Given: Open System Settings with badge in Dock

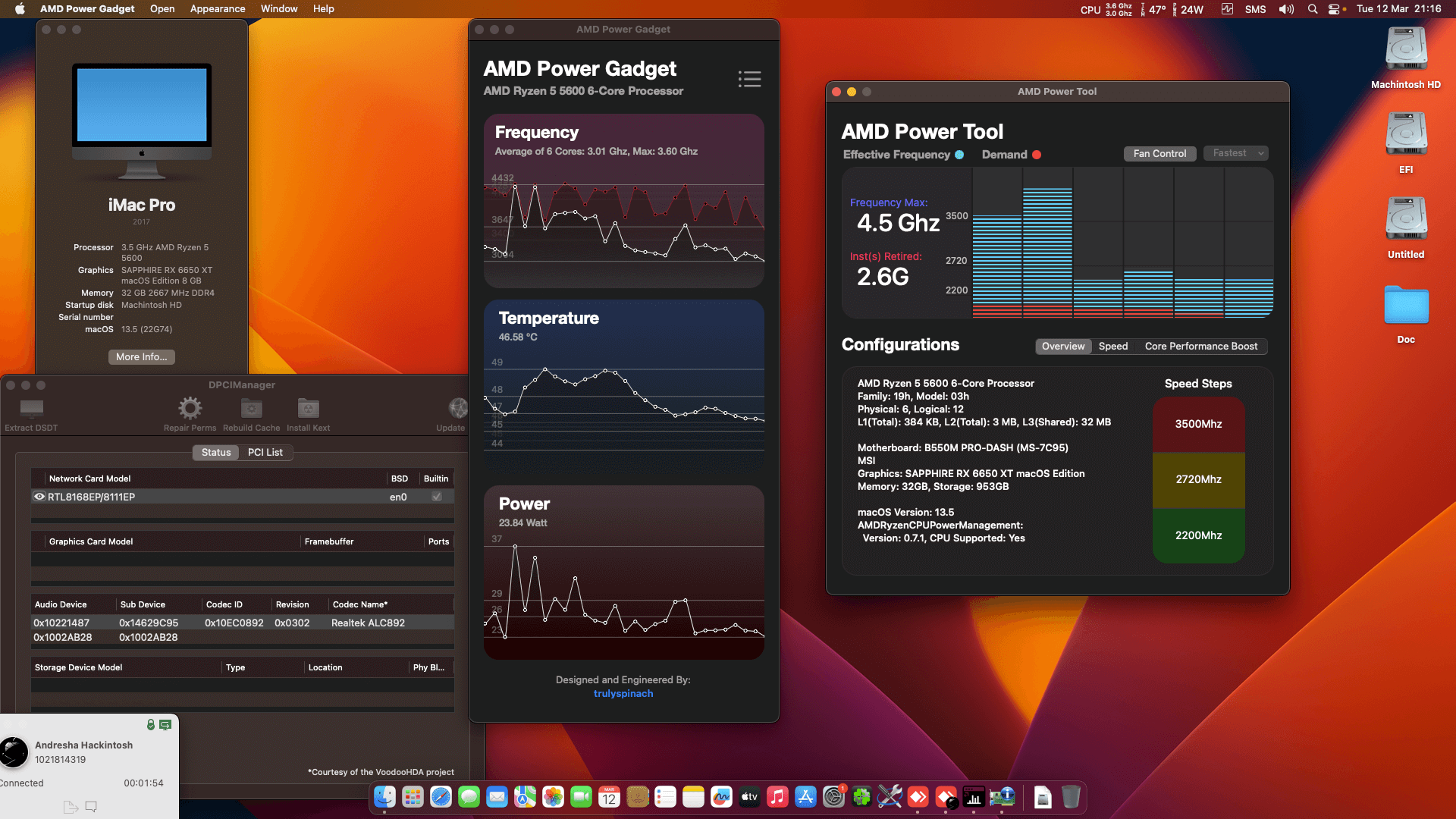Looking at the screenshot, I should (x=833, y=797).
